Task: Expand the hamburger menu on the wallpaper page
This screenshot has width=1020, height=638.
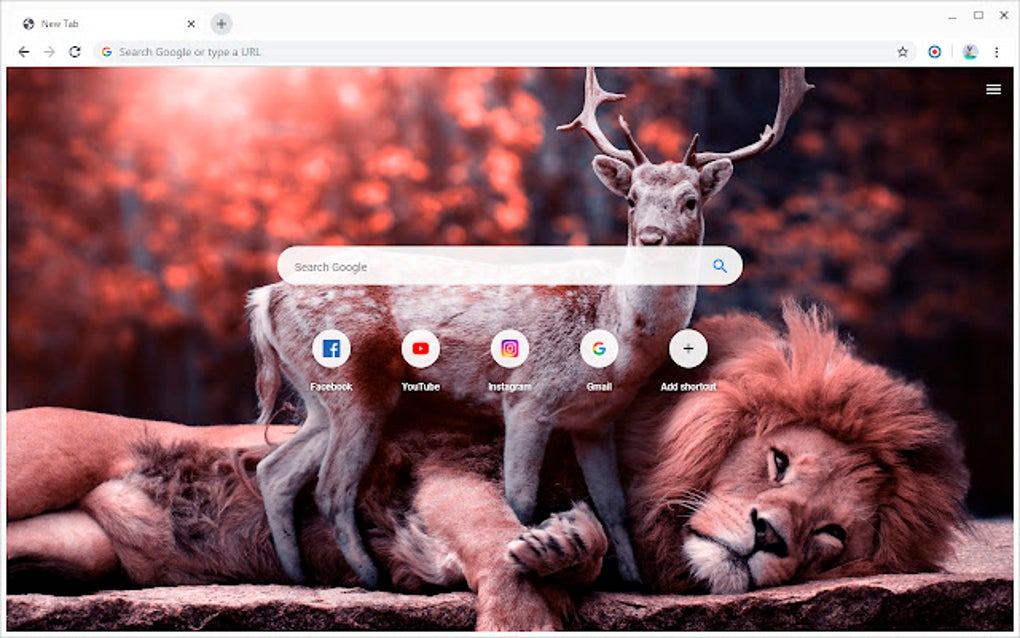Action: [994, 89]
